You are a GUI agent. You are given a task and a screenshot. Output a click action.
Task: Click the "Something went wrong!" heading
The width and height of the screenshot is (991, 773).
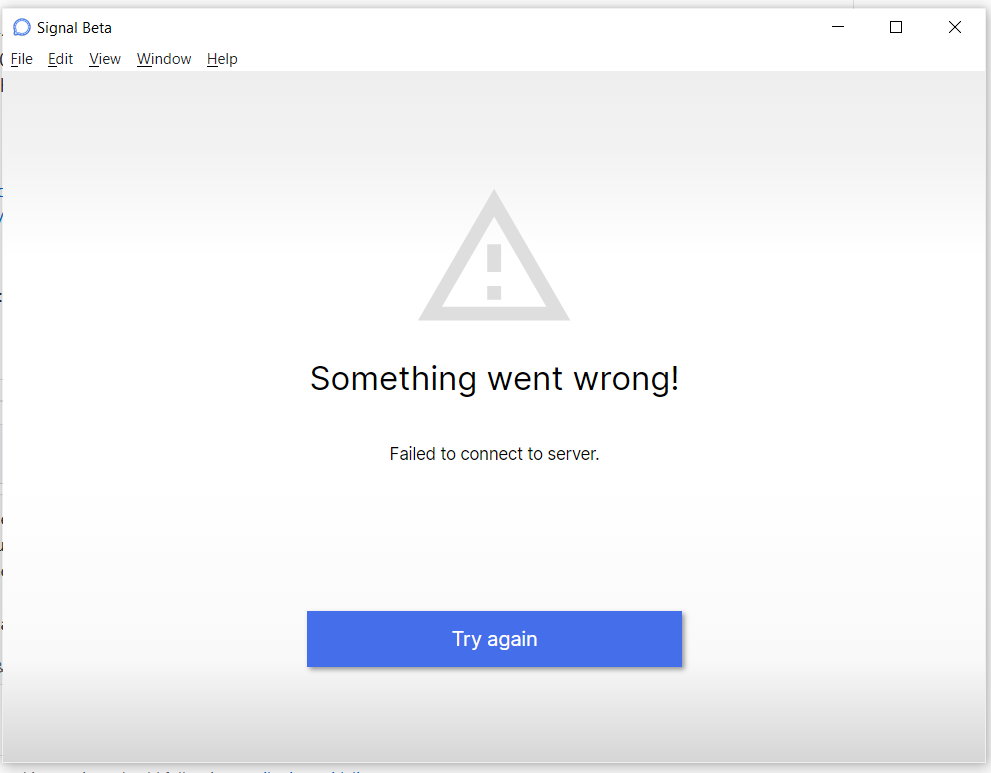tap(494, 379)
